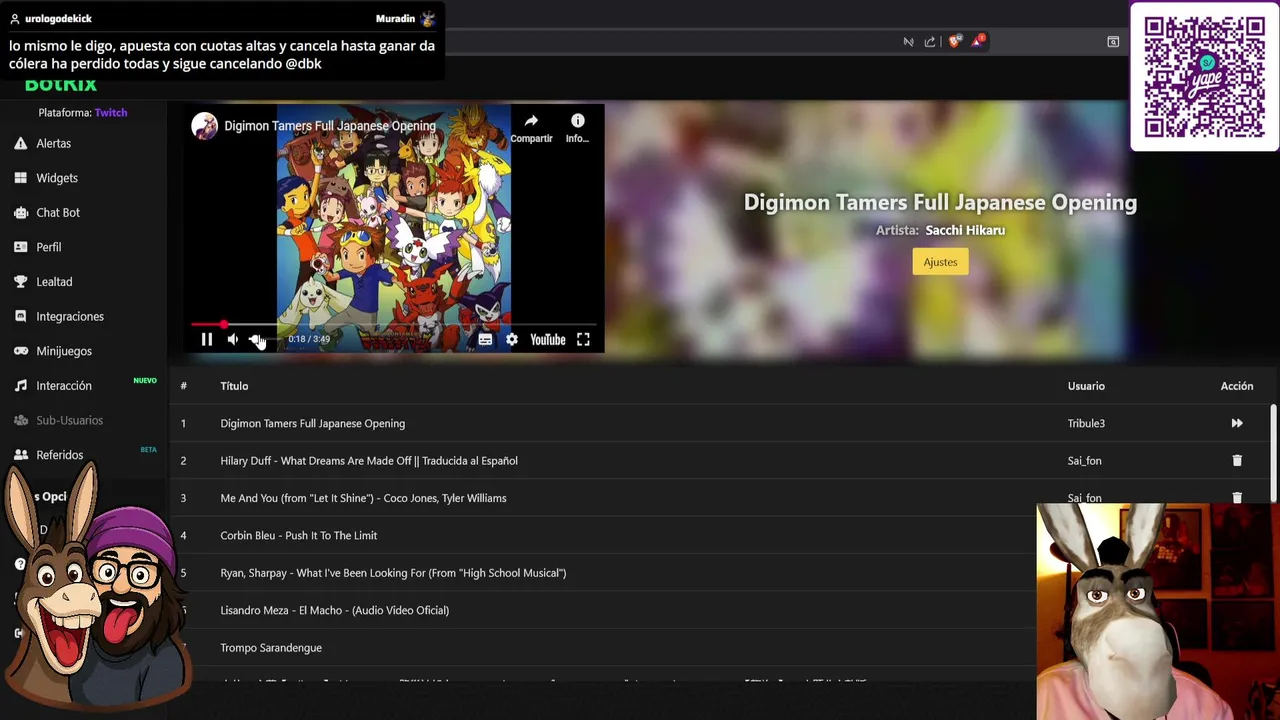This screenshot has height=720, width=1280.
Task: Click the Título column header
Action: click(x=234, y=386)
